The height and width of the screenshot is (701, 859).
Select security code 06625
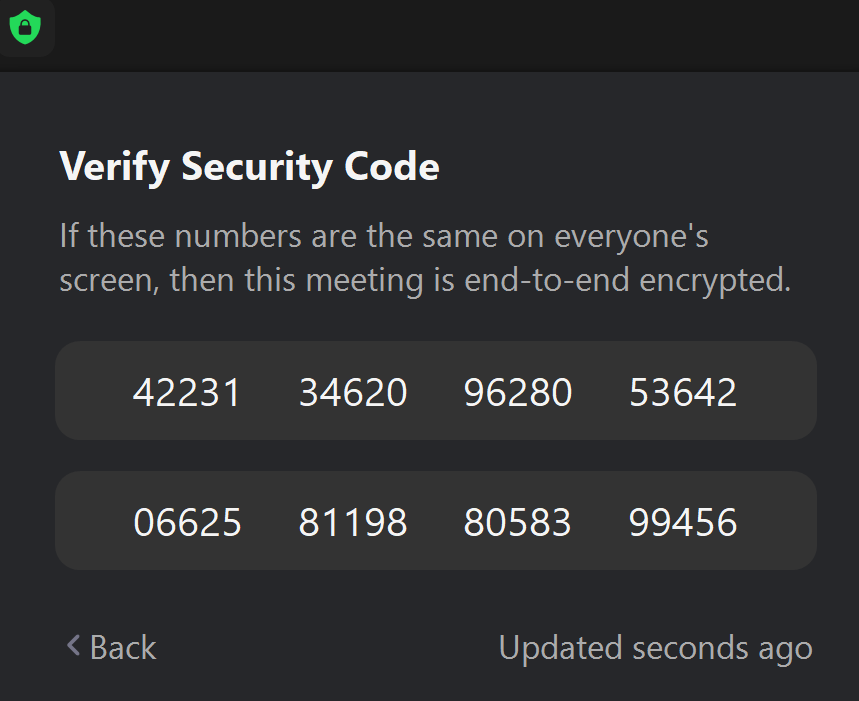187,522
